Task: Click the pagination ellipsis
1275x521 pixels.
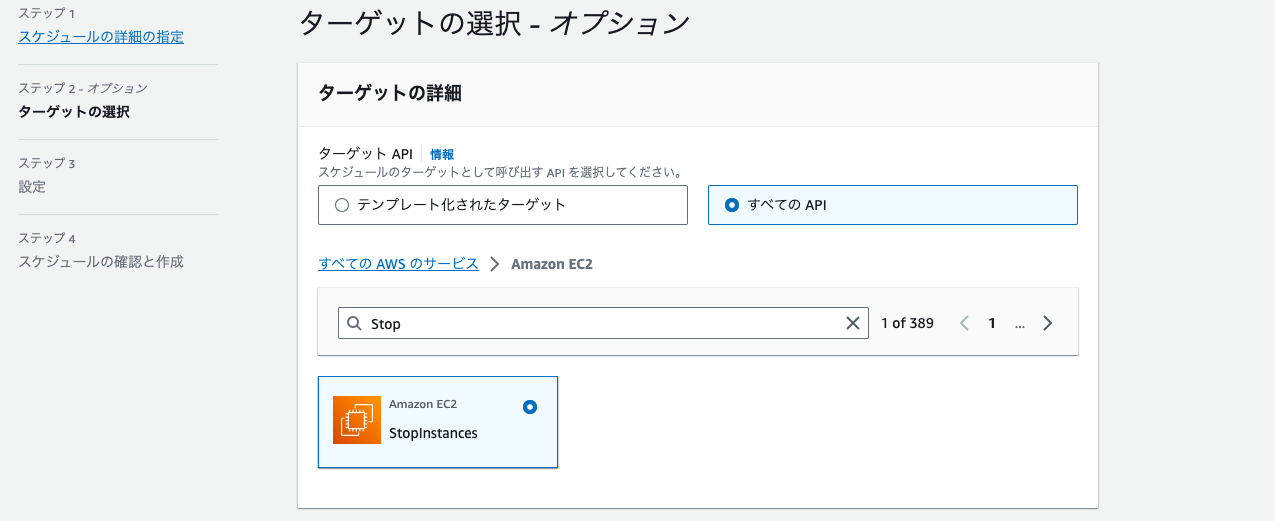Action: [1020, 323]
